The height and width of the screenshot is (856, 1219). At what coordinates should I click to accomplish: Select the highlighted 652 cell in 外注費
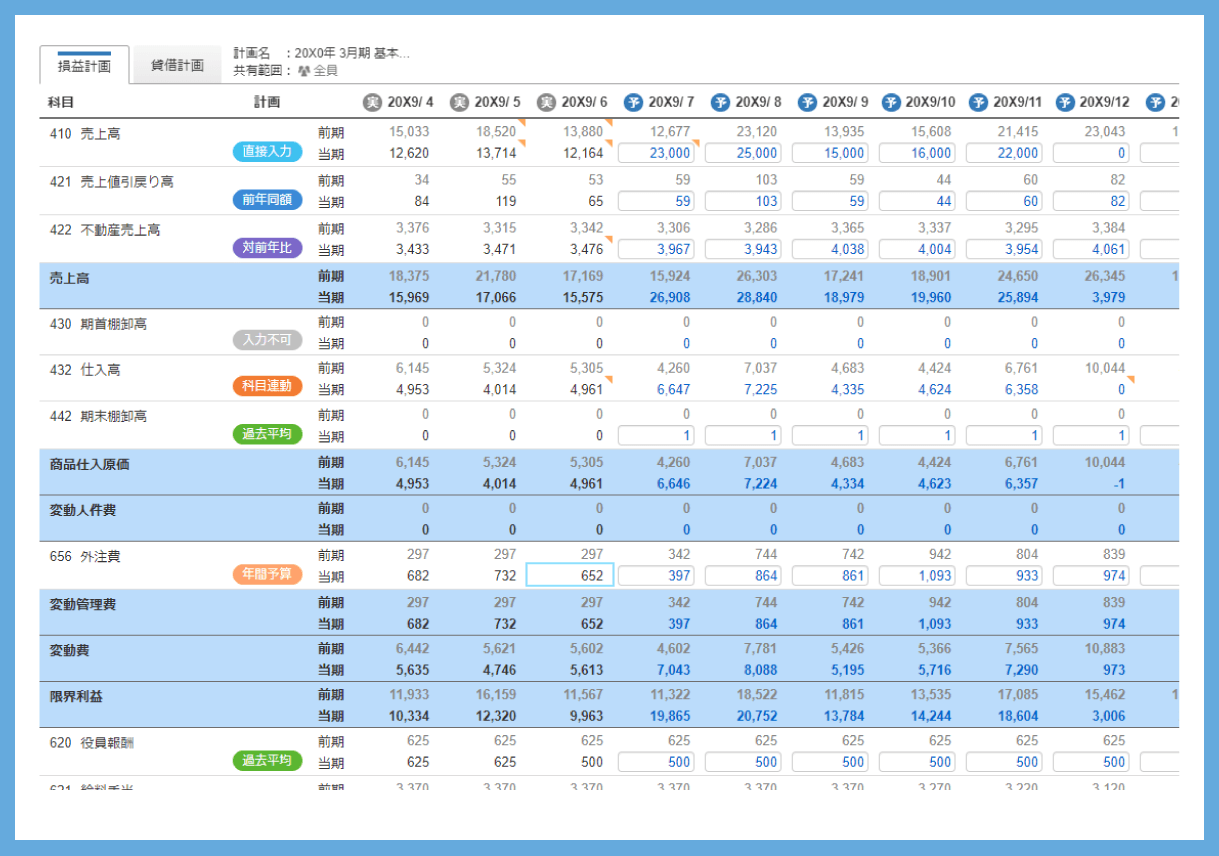[569, 575]
